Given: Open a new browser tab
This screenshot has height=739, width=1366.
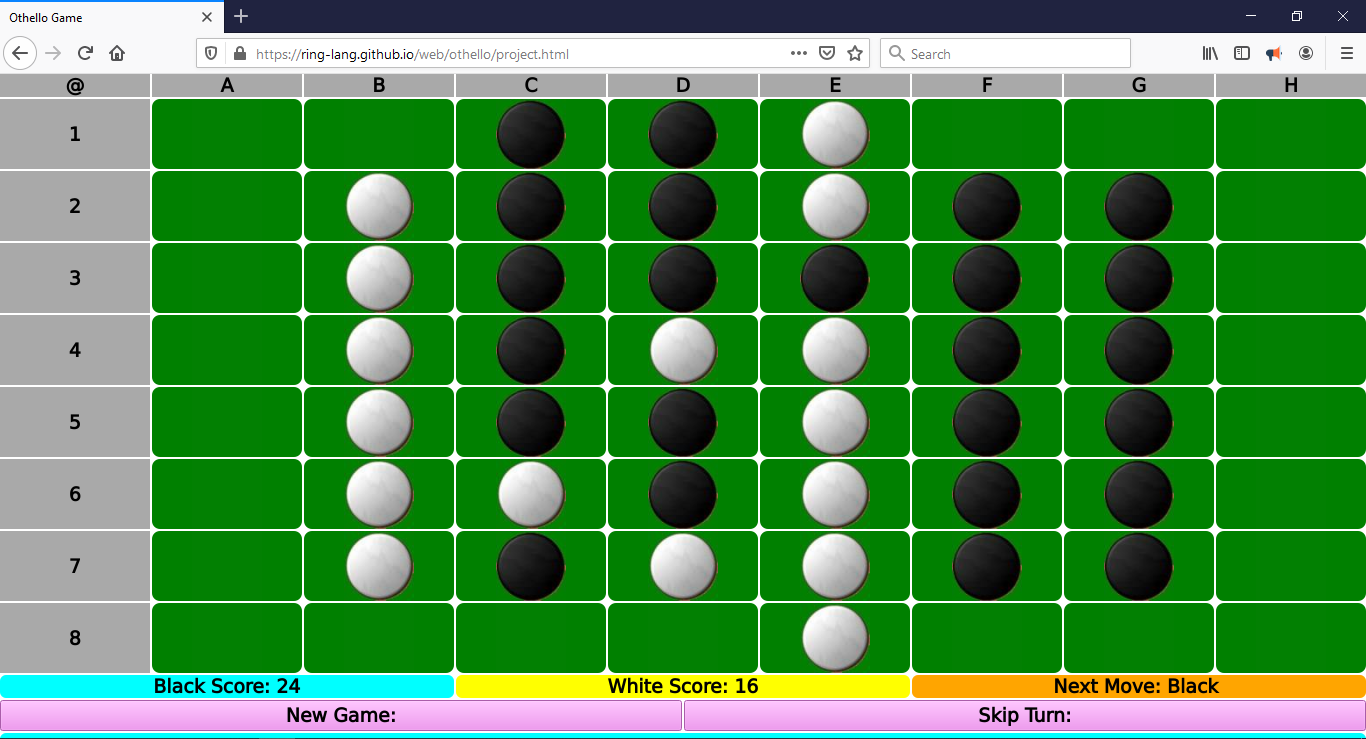Looking at the screenshot, I should (x=240, y=17).
